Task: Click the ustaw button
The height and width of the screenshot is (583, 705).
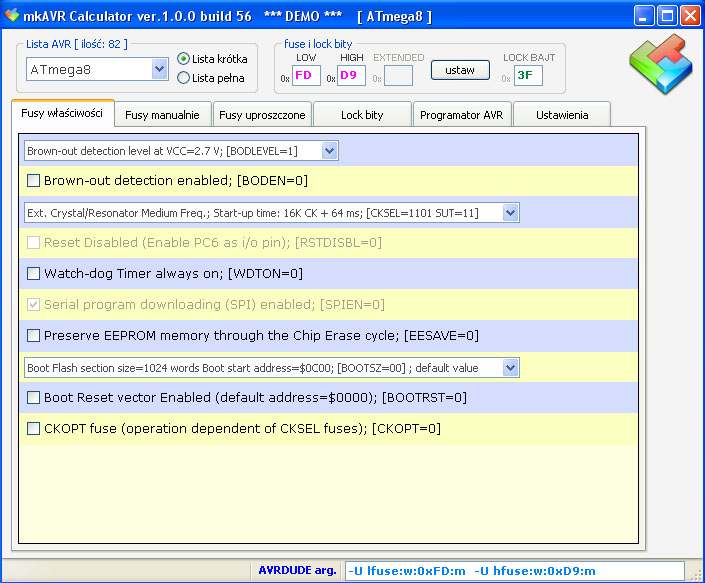Action: (x=460, y=70)
